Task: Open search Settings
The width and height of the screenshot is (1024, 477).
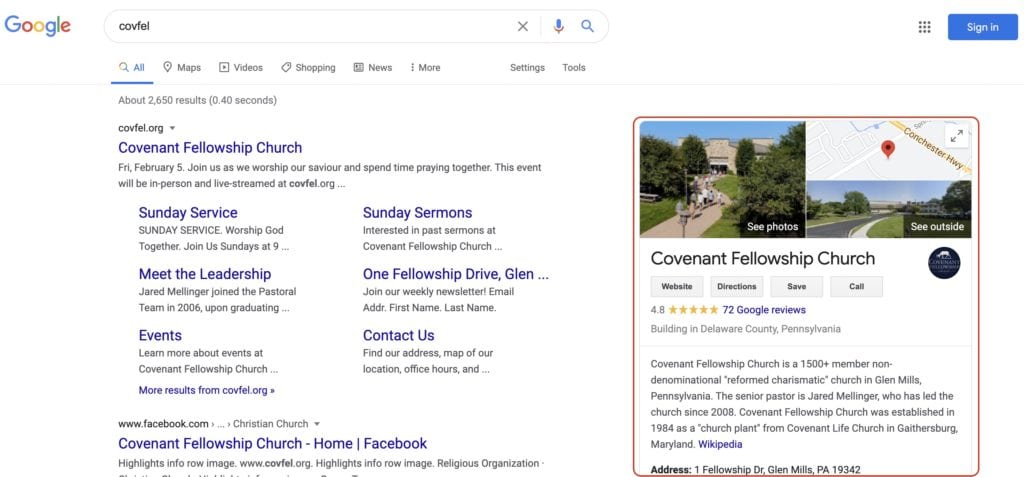Action: 527,67
